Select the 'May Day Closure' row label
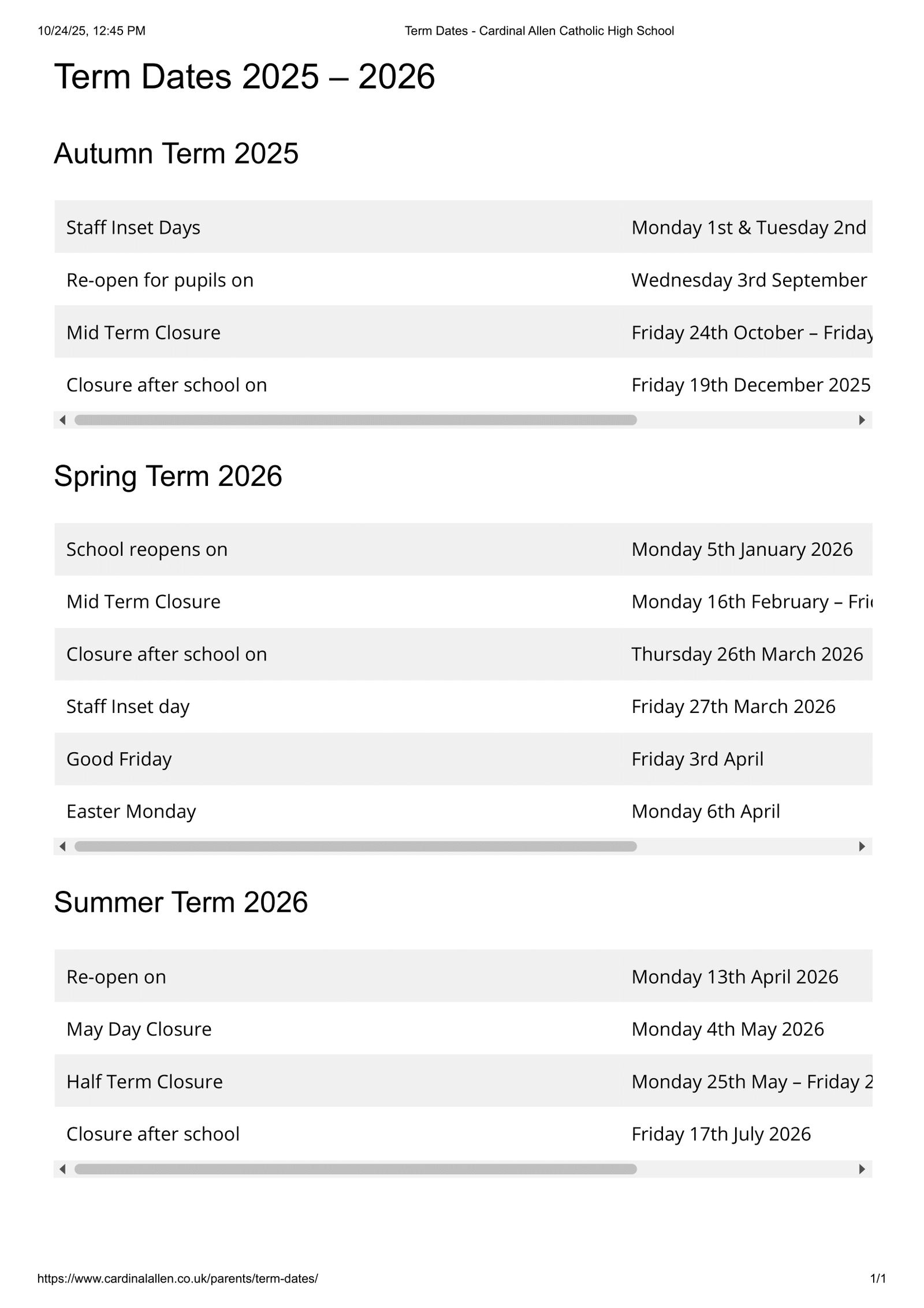The height and width of the screenshot is (1308, 924). click(x=139, y=1029)
